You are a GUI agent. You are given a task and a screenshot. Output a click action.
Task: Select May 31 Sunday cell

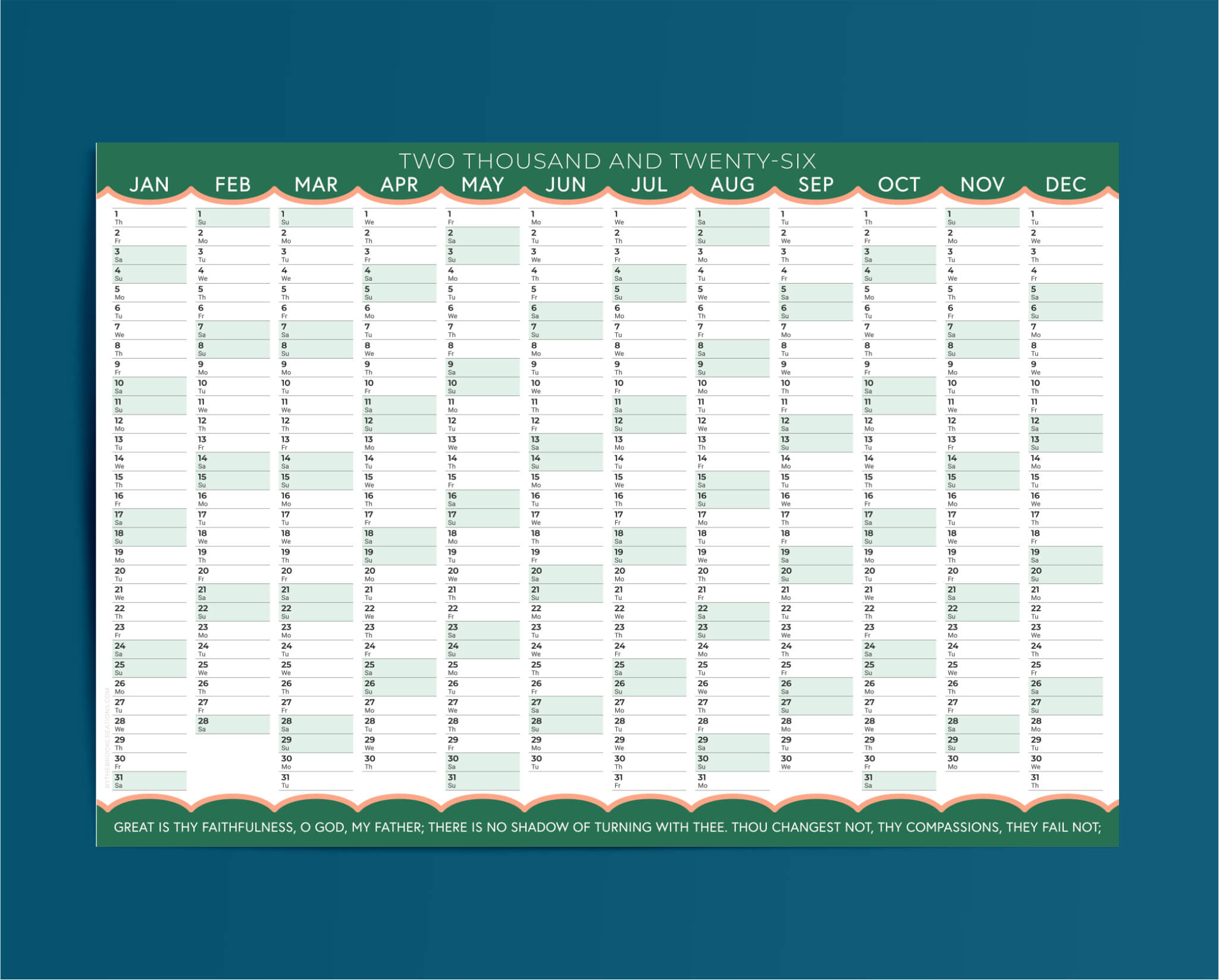482,781
